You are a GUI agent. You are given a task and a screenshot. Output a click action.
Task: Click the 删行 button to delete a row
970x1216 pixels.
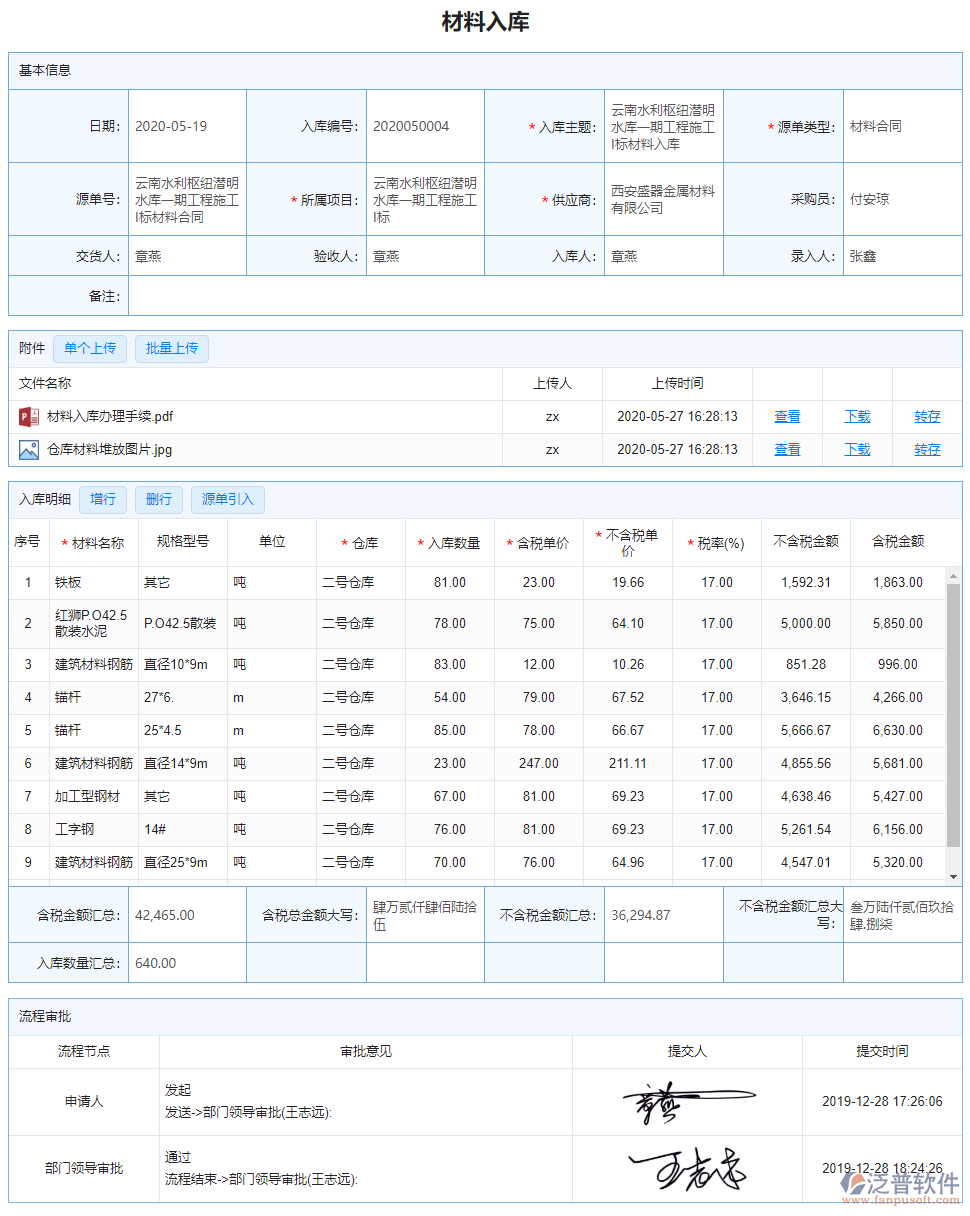pyautogui.click(x=158, y=499)
